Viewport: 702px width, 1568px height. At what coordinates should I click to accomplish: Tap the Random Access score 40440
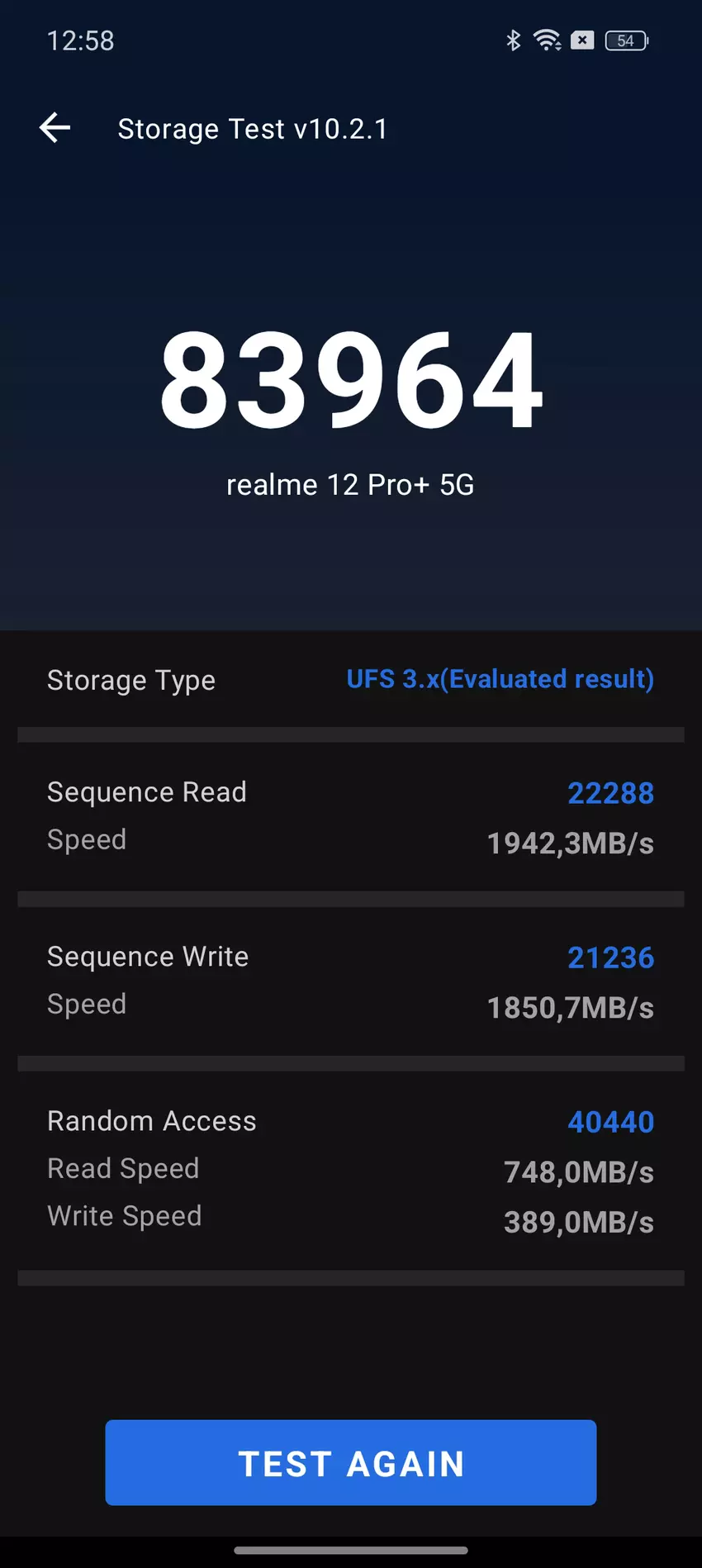[610, 1122]
